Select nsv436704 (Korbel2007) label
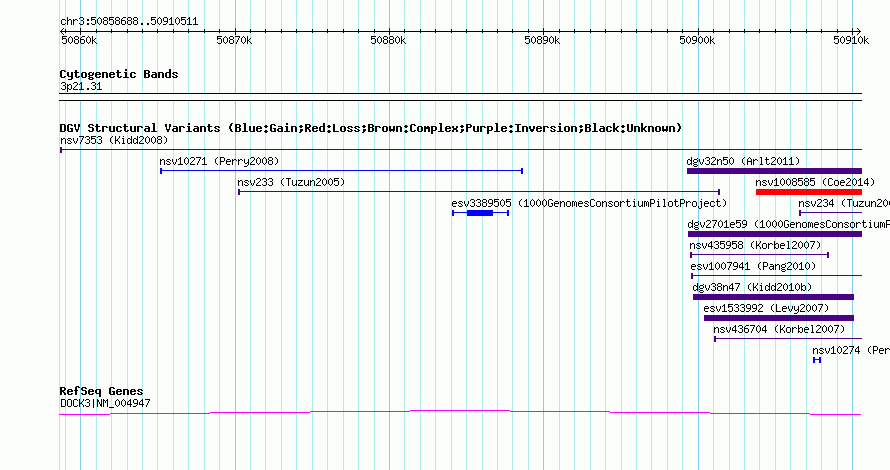The image size is (890, 470). coord(779,329)
